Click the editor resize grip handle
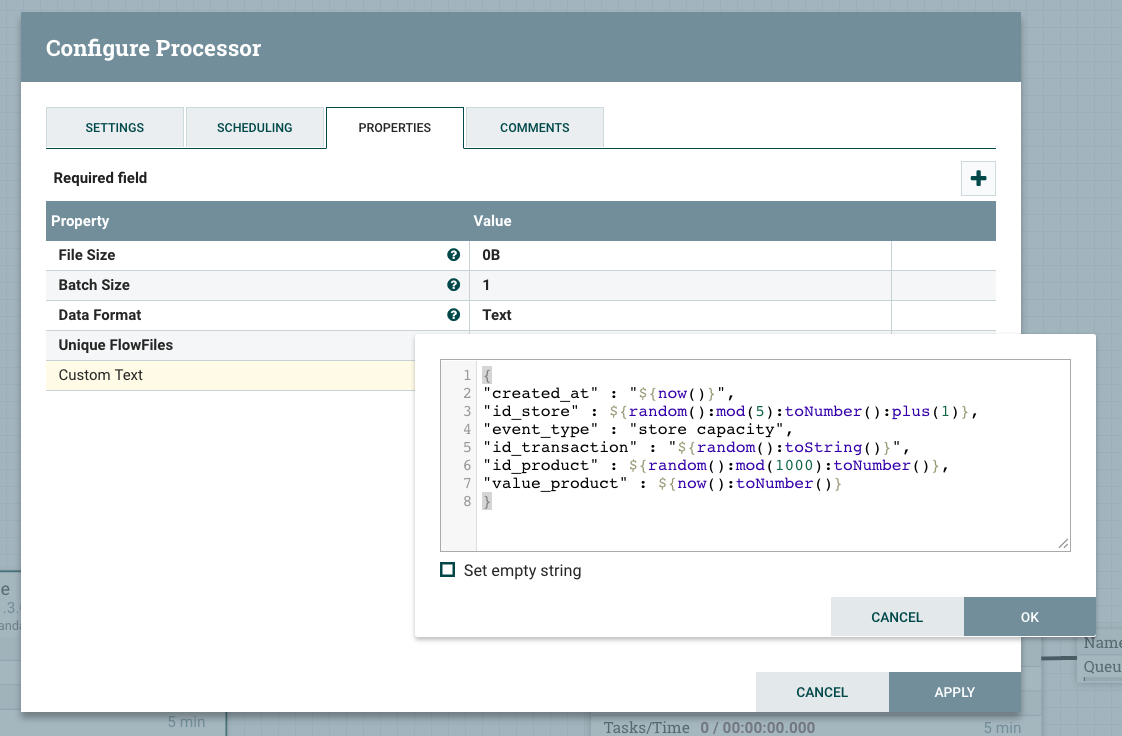The image size is (1122, 736). point(1063,543)
